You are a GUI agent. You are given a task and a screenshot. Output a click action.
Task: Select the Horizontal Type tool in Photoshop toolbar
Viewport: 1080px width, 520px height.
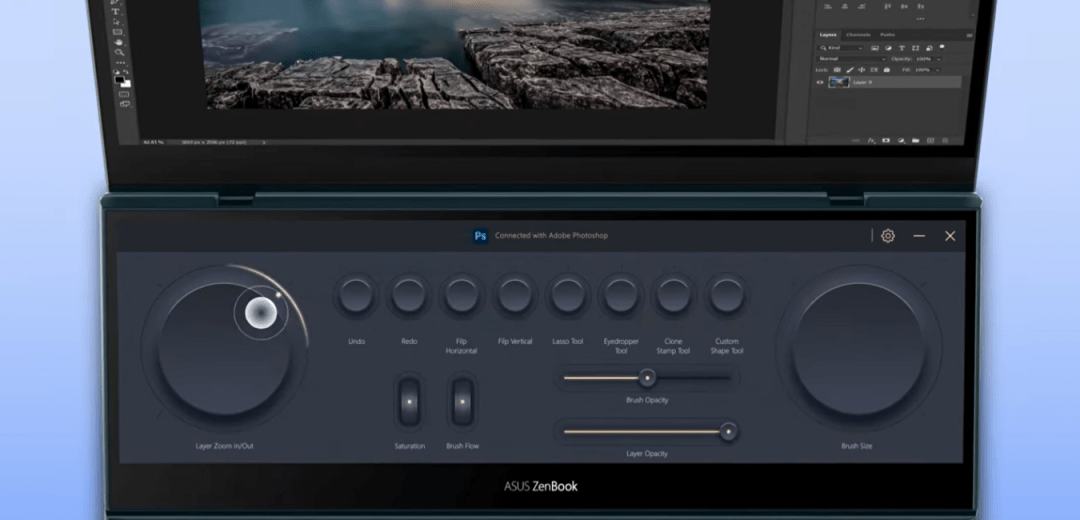(116, 12)
